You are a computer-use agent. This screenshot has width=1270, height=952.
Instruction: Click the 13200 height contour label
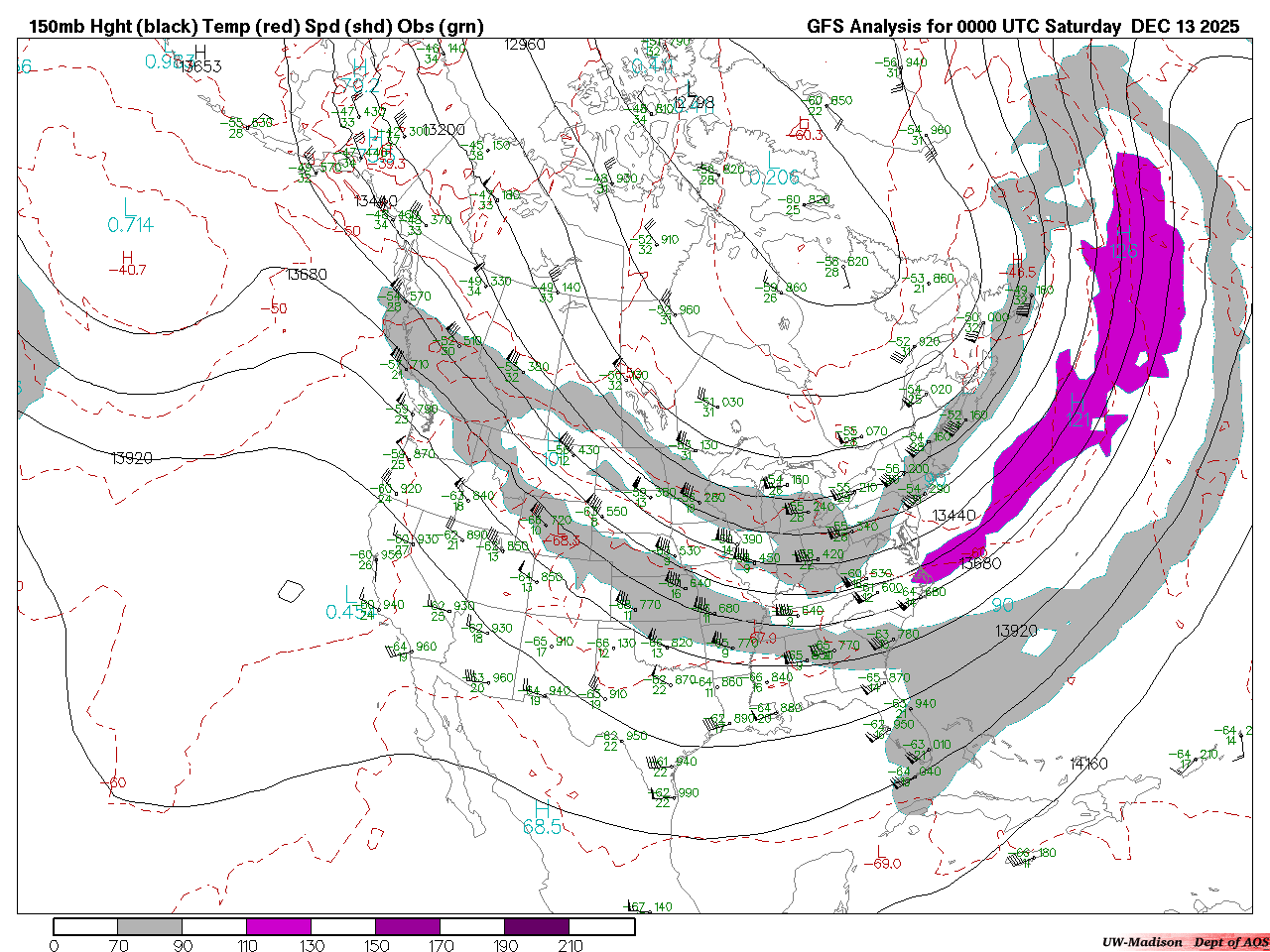pyautogui.click(x=444, y=130)
